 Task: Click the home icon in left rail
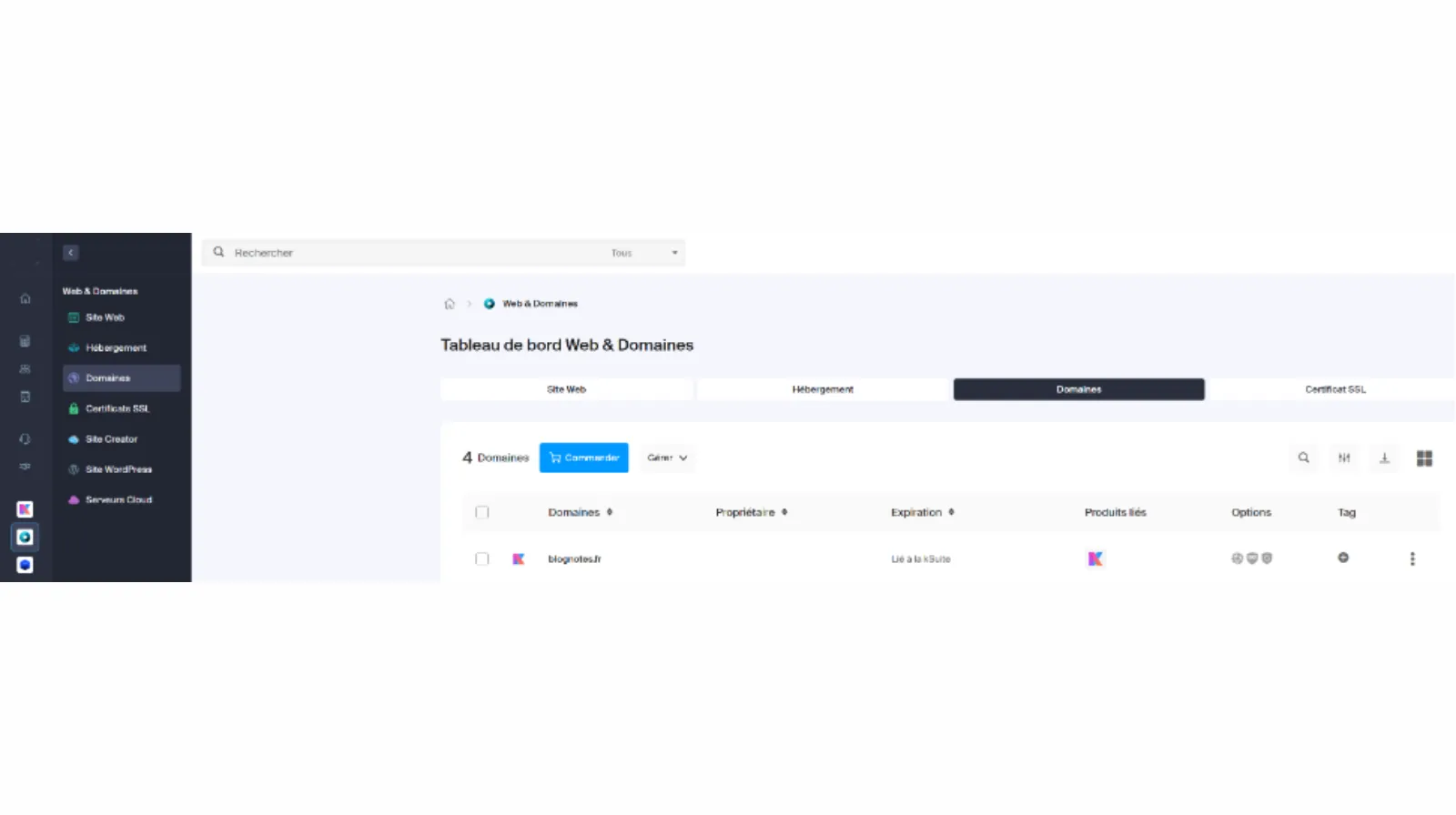click(25, 298)
